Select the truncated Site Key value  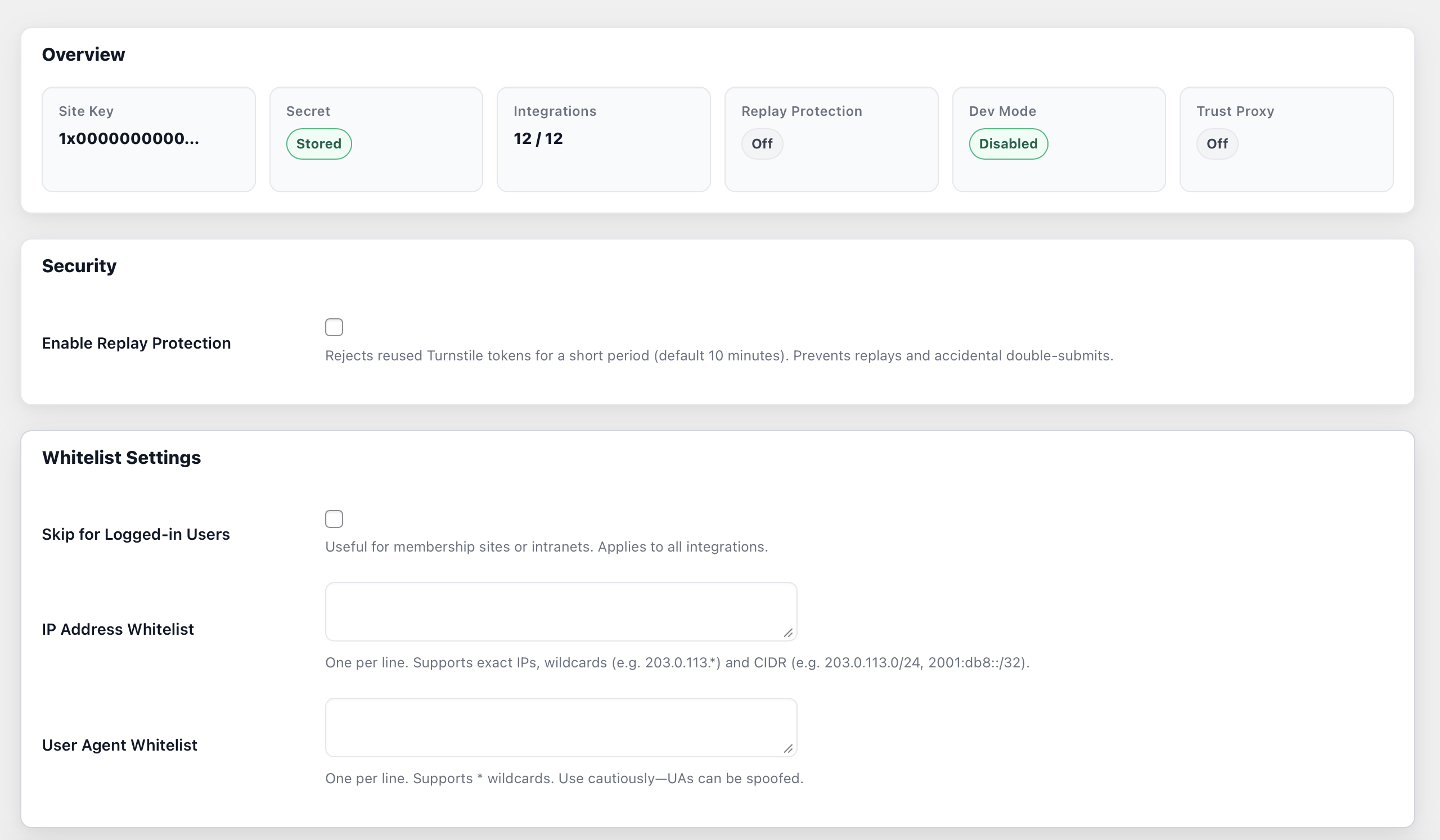tap(129, 138)
